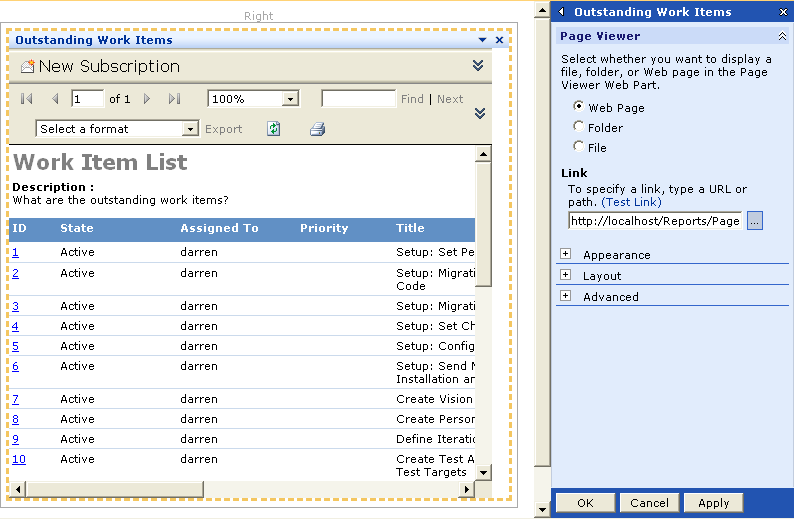Select the Folder radio button
The image size is (794, 519).
tap(579, 127)
